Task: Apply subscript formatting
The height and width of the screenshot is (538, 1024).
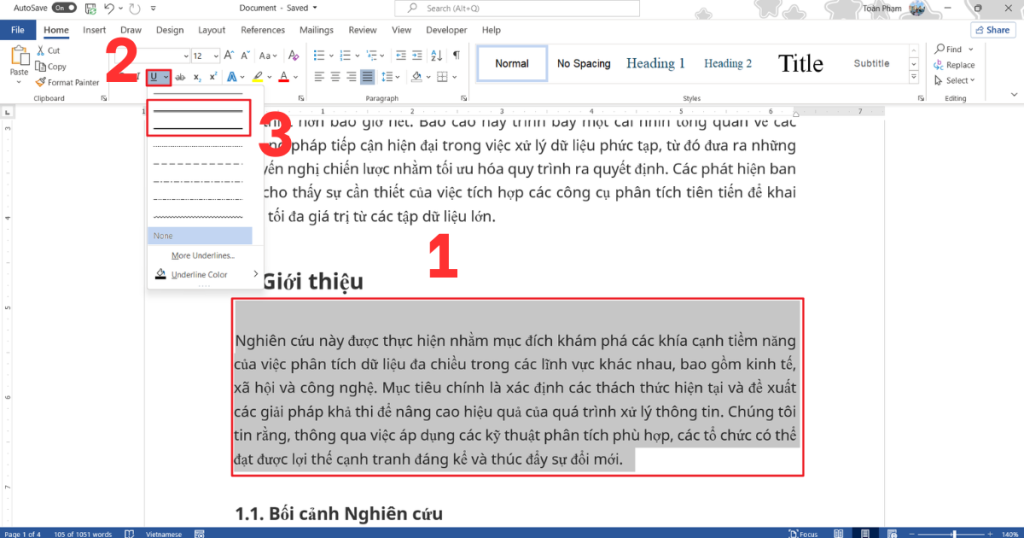Action: coord(197,77)
